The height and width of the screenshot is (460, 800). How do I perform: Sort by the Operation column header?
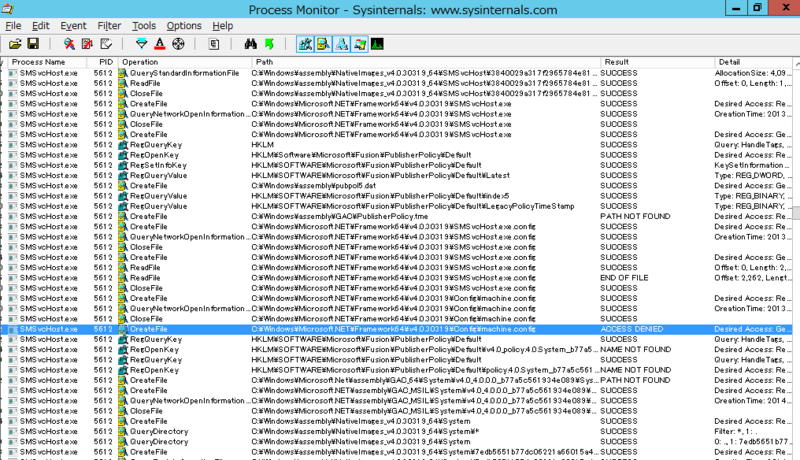(x=185, y=62)
